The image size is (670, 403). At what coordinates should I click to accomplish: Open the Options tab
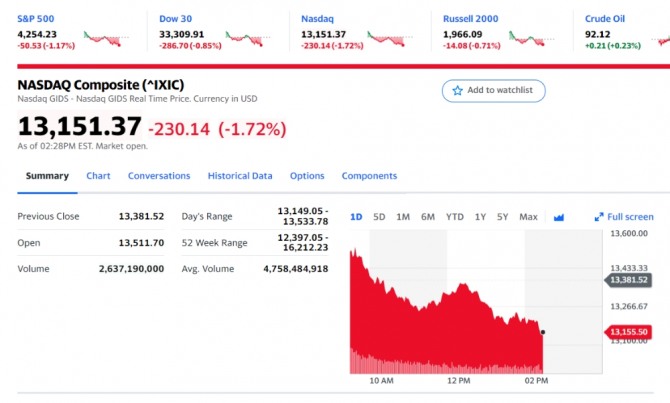pos(307,176)
